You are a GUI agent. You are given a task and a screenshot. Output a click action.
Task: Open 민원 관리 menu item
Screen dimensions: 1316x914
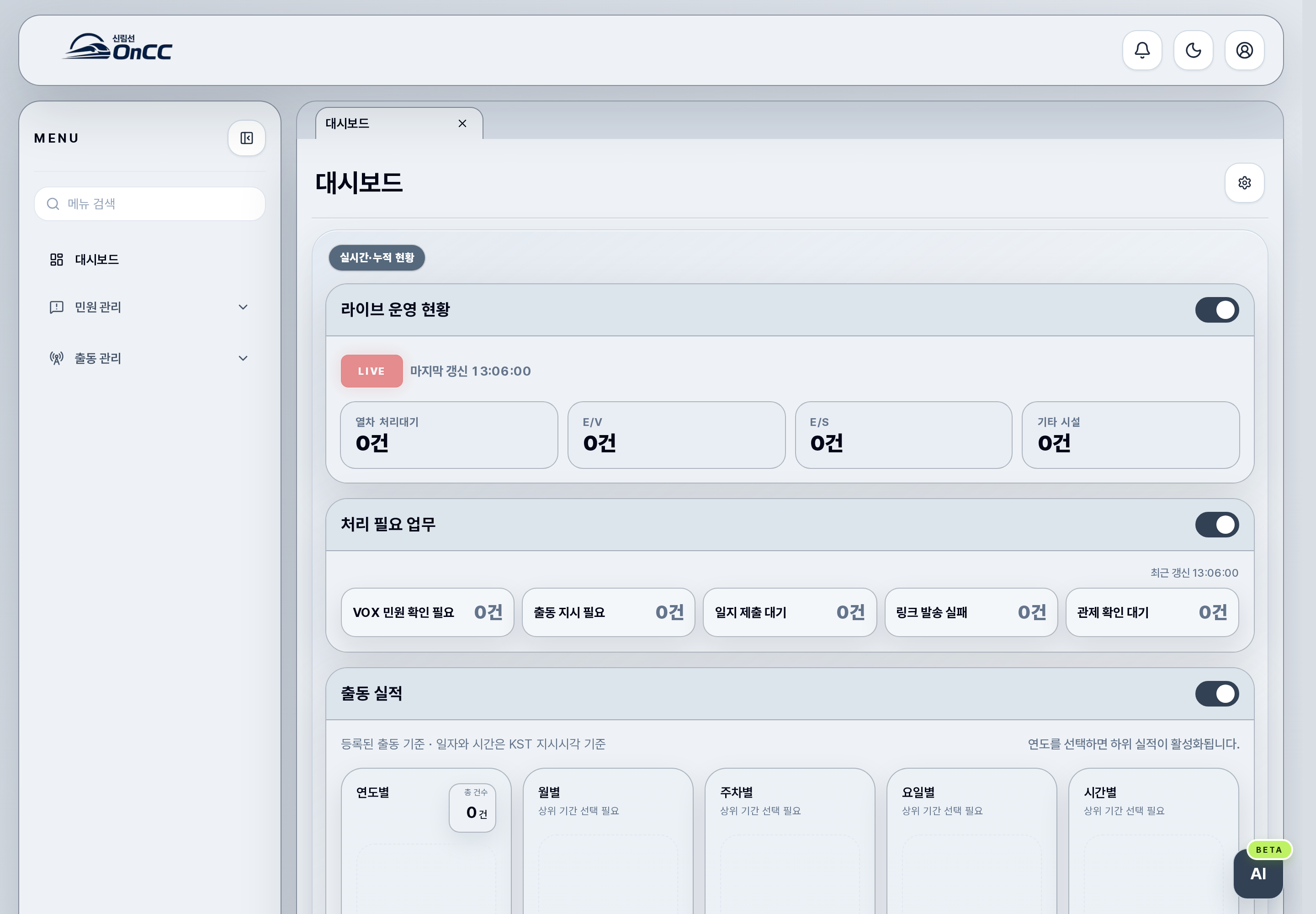click(149, 307)
